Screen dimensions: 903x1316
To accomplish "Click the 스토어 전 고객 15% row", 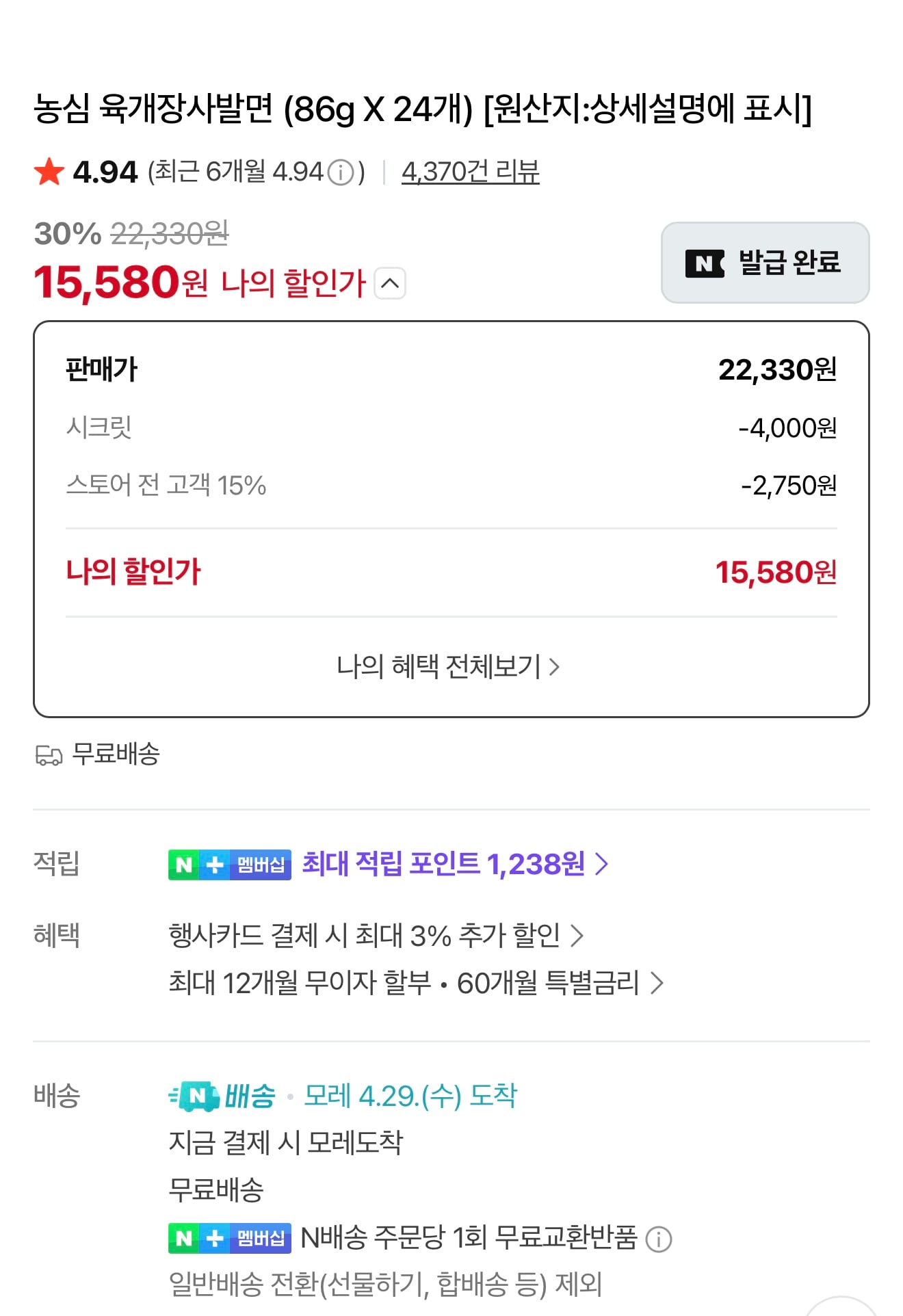I will [451, 486].
